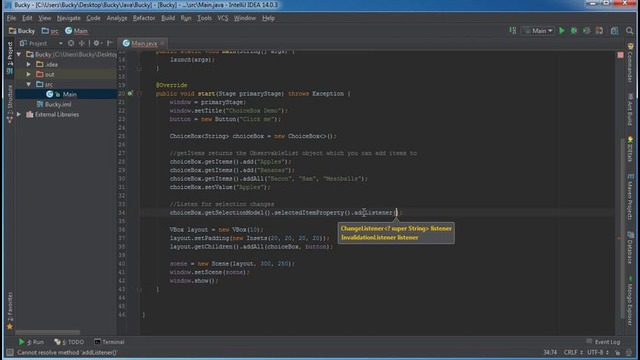640x360 pixels.
Task: Open the 6: TODO tool window
Action: tap(69, 342)
